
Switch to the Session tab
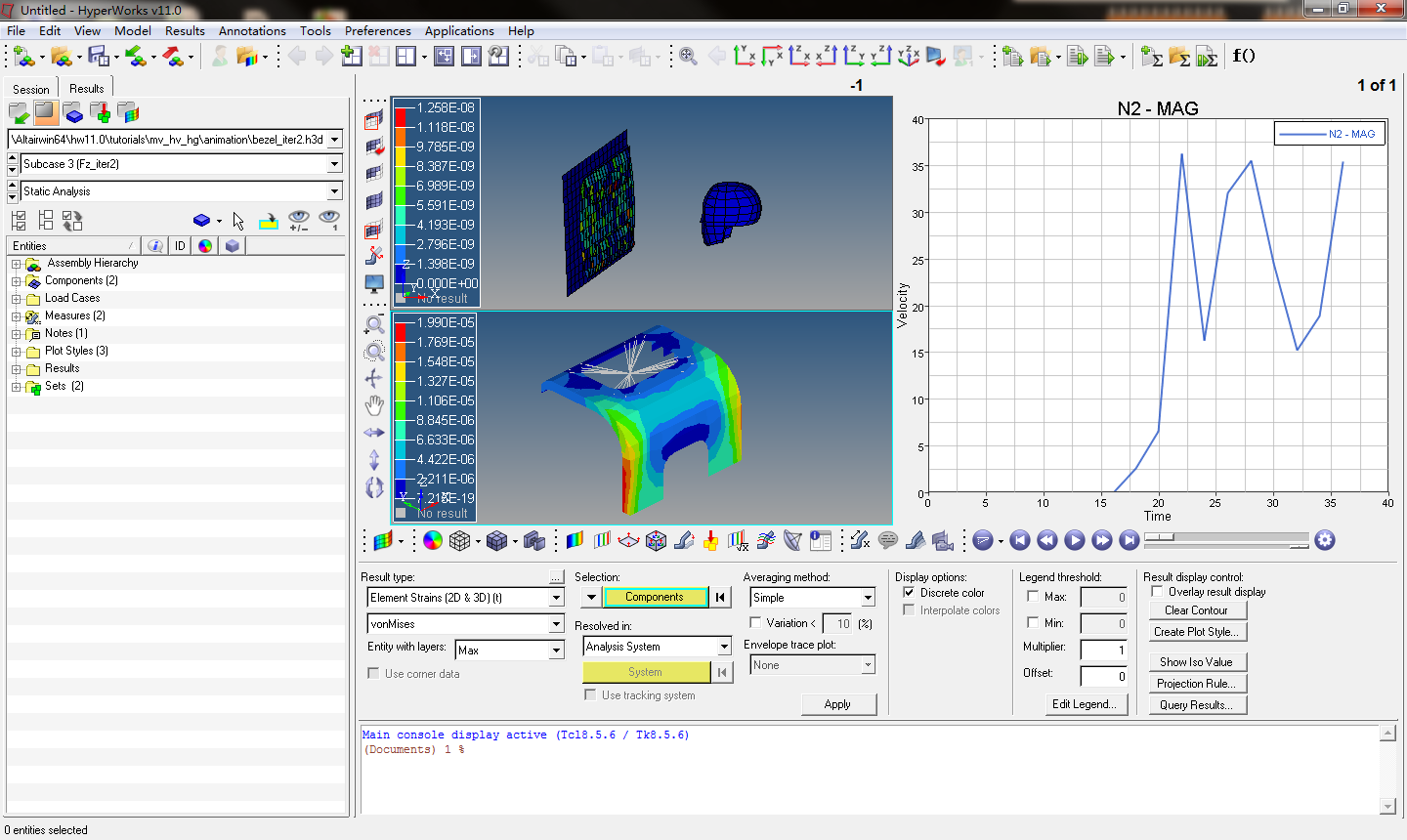coord(31,89)
